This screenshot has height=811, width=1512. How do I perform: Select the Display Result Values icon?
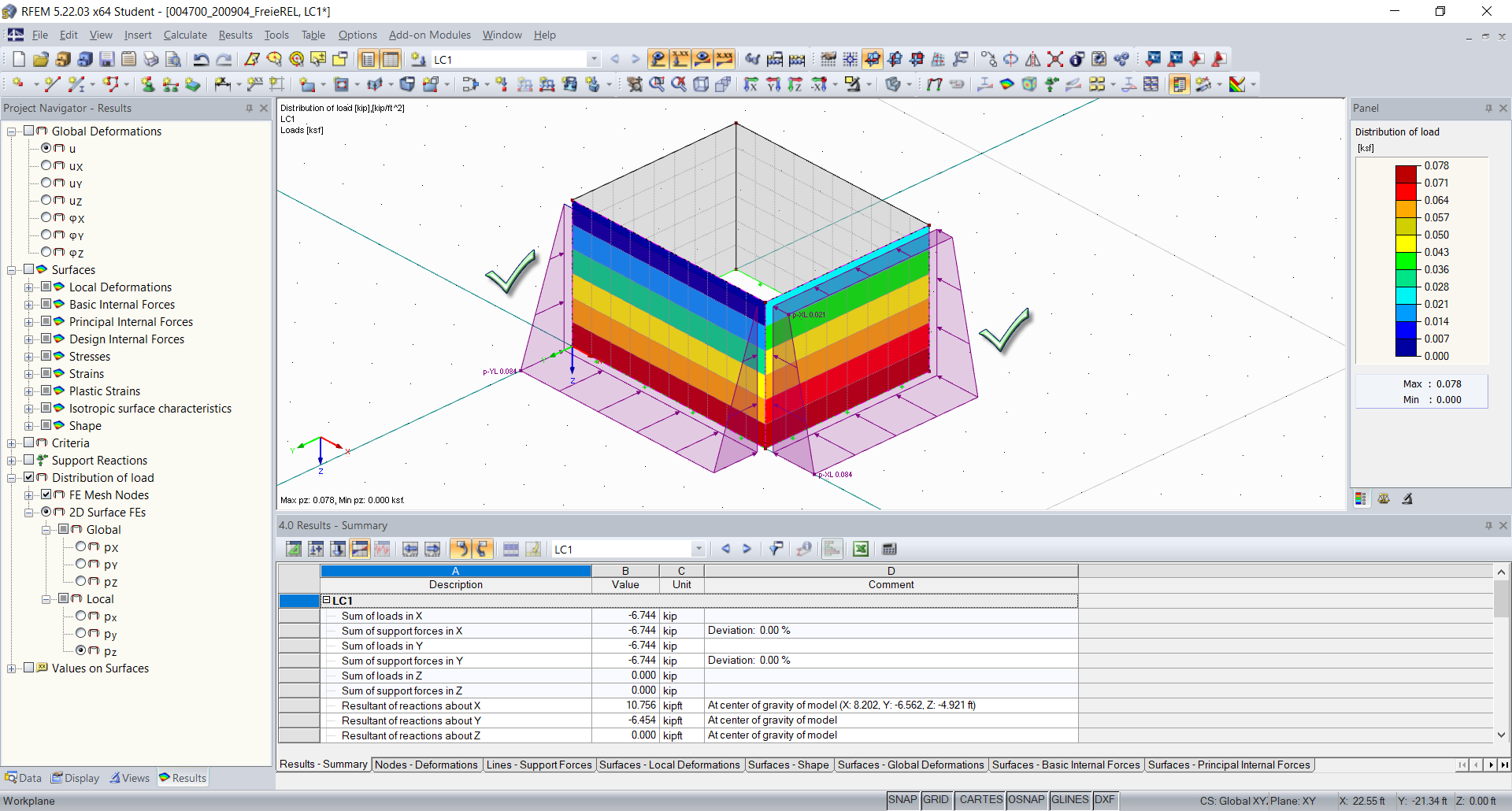[724, 59]
